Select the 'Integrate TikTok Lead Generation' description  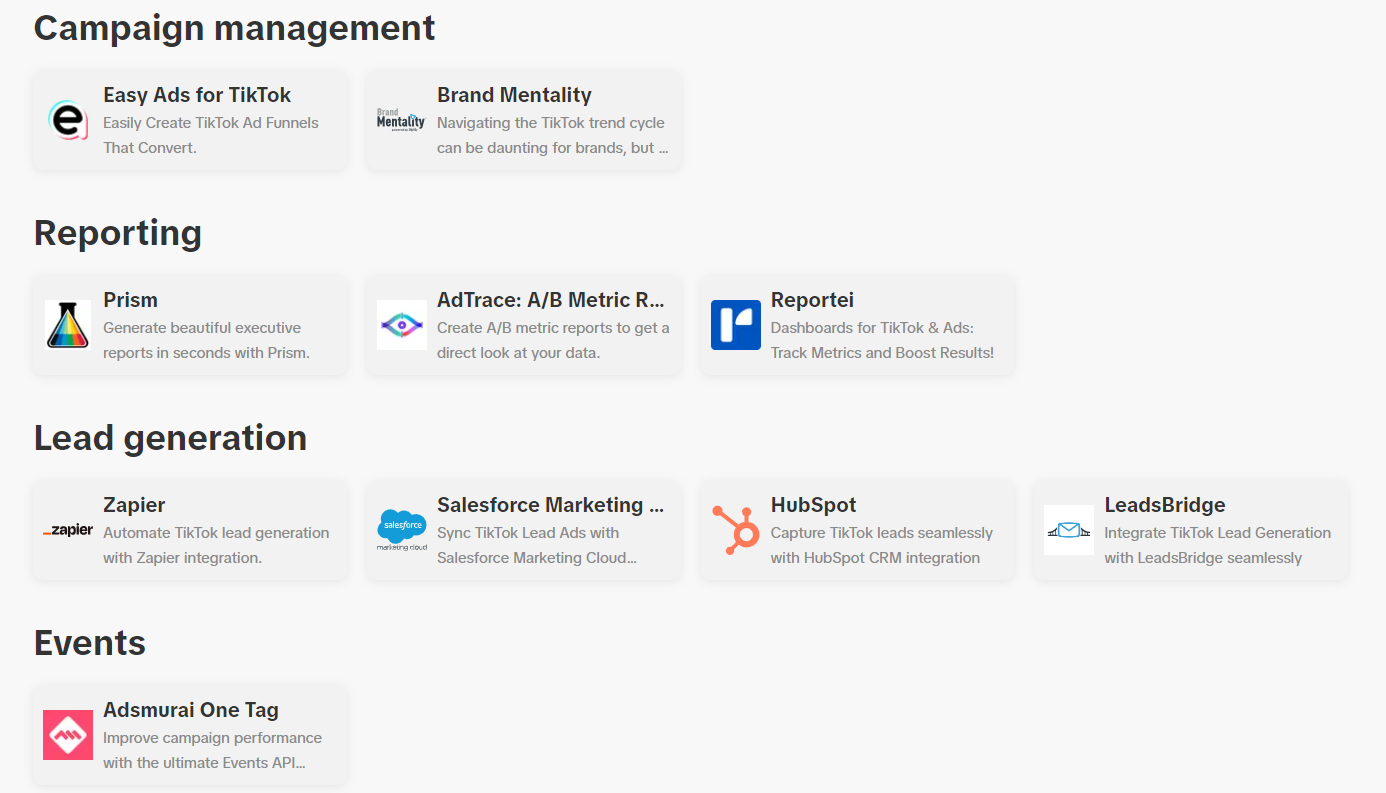pyautogui.click(x=1217, y=545)
